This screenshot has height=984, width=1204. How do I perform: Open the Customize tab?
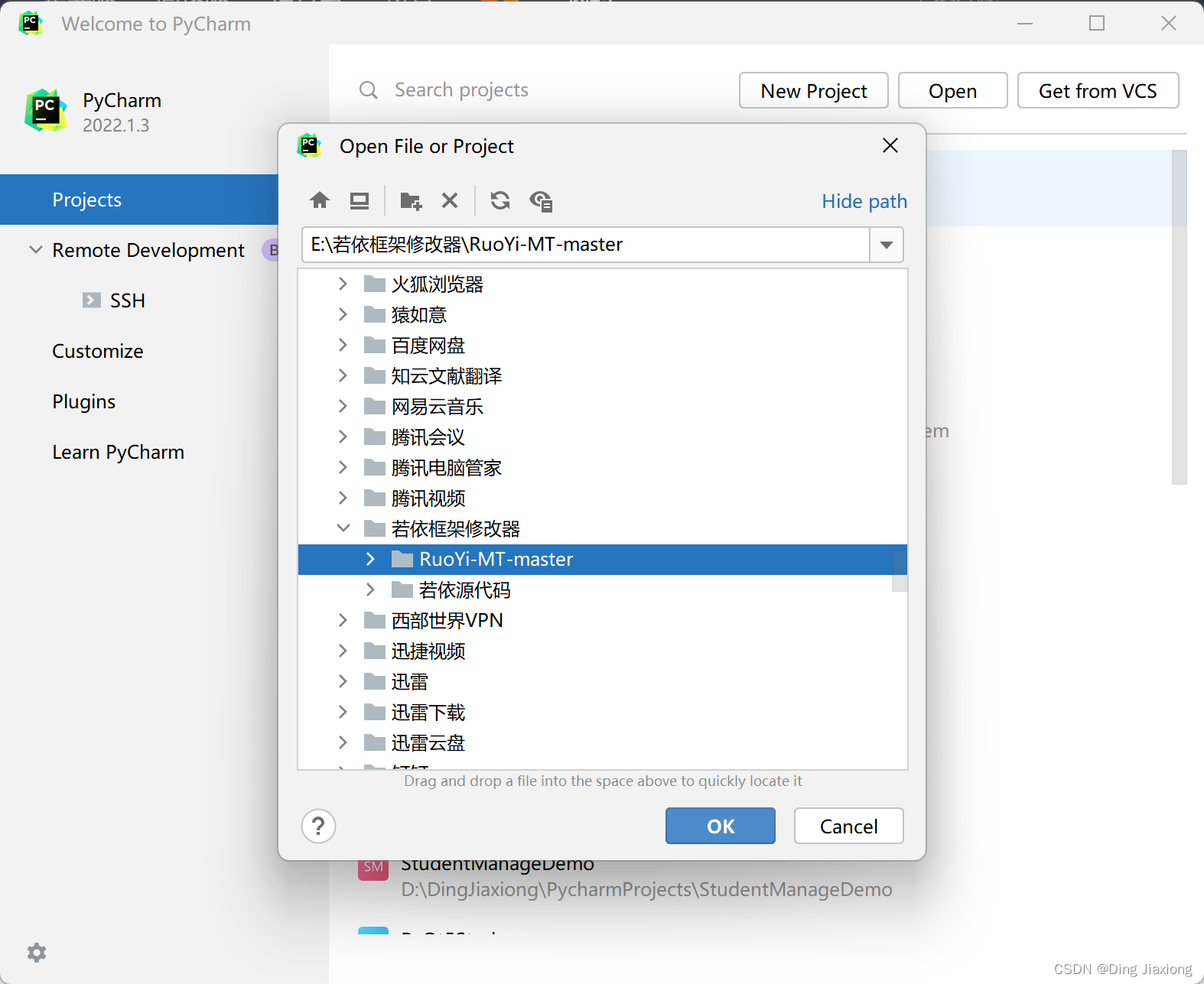tap(98, 351)
